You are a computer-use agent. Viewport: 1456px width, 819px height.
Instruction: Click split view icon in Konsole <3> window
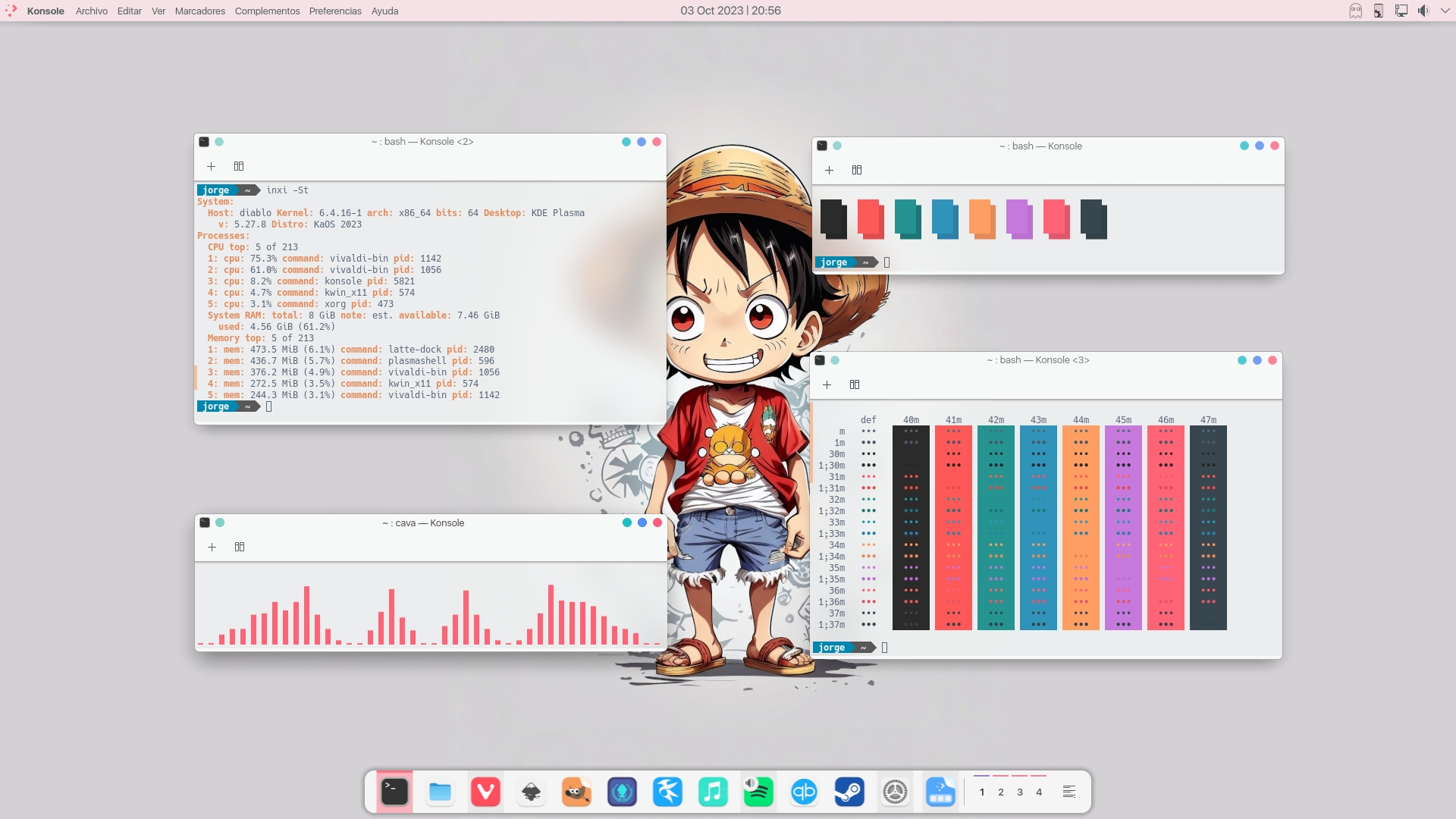pos(855,384)
